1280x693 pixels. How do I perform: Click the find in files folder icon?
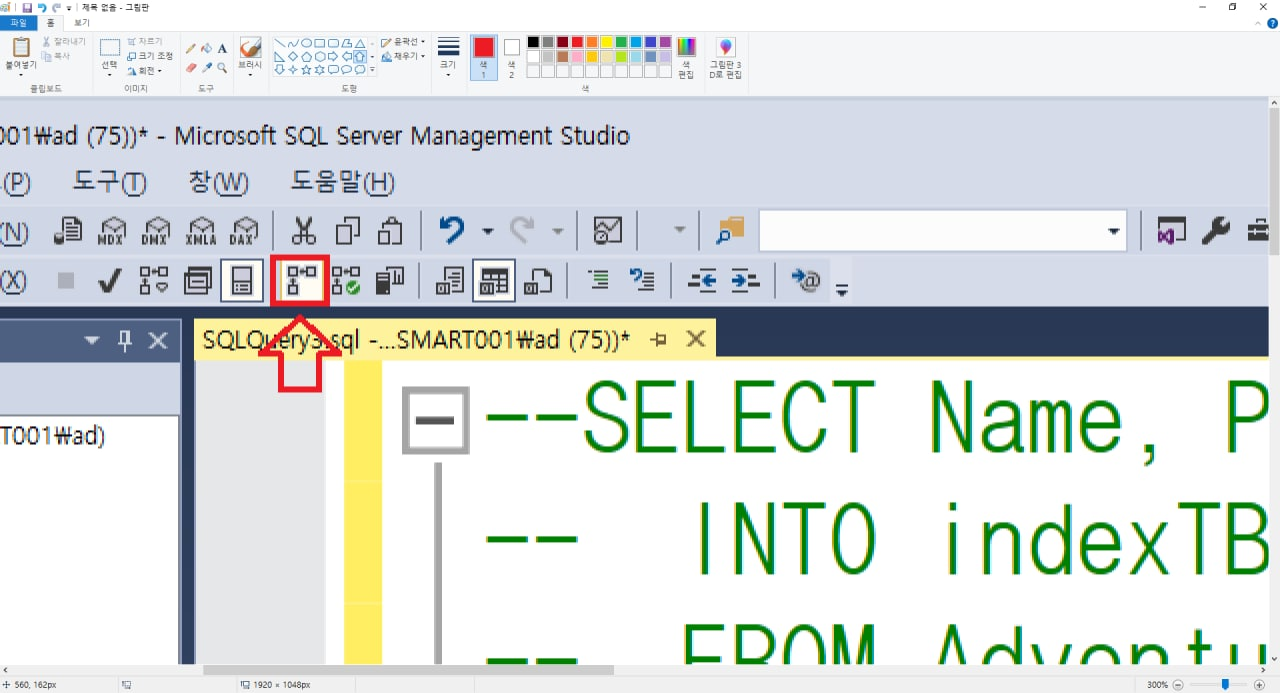point(730,231)
